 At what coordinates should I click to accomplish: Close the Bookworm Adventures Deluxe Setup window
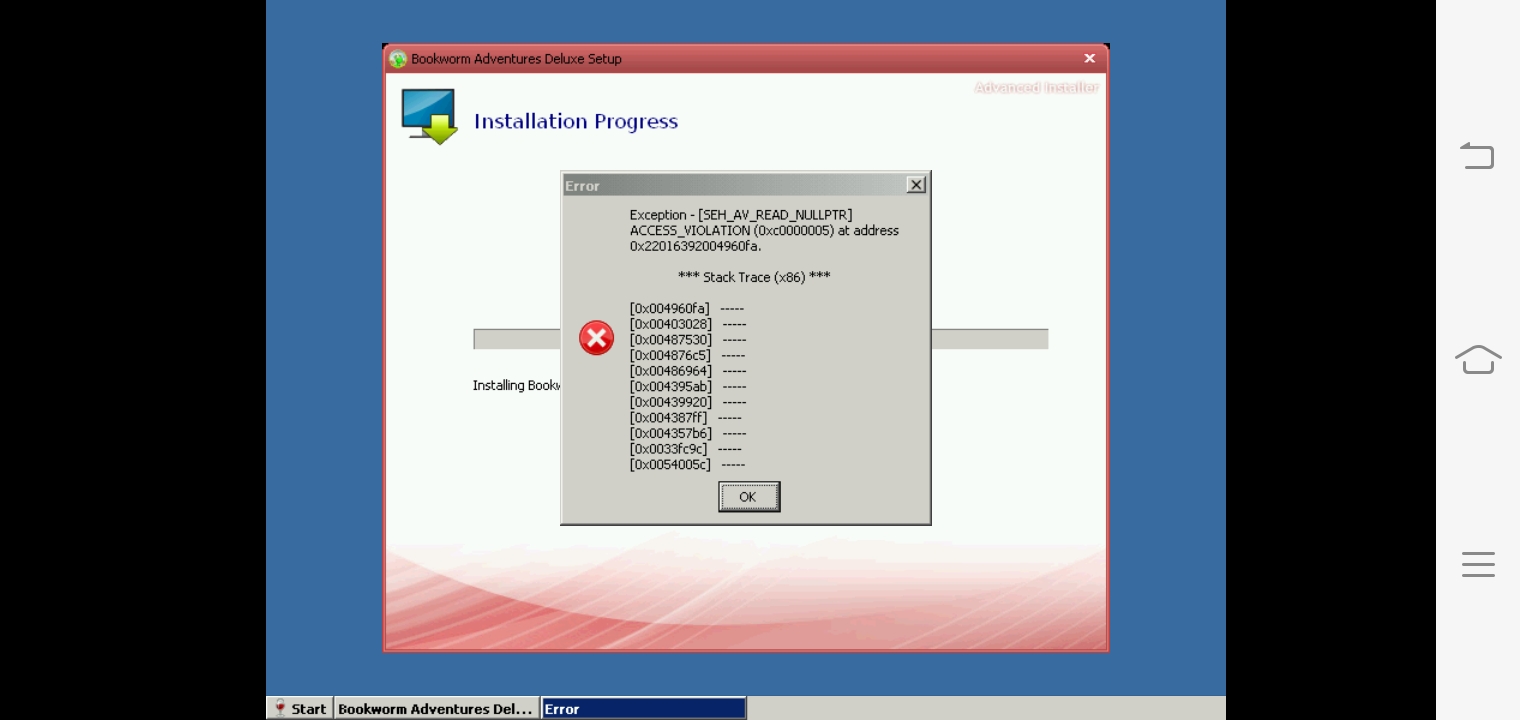click(1089, 59)
